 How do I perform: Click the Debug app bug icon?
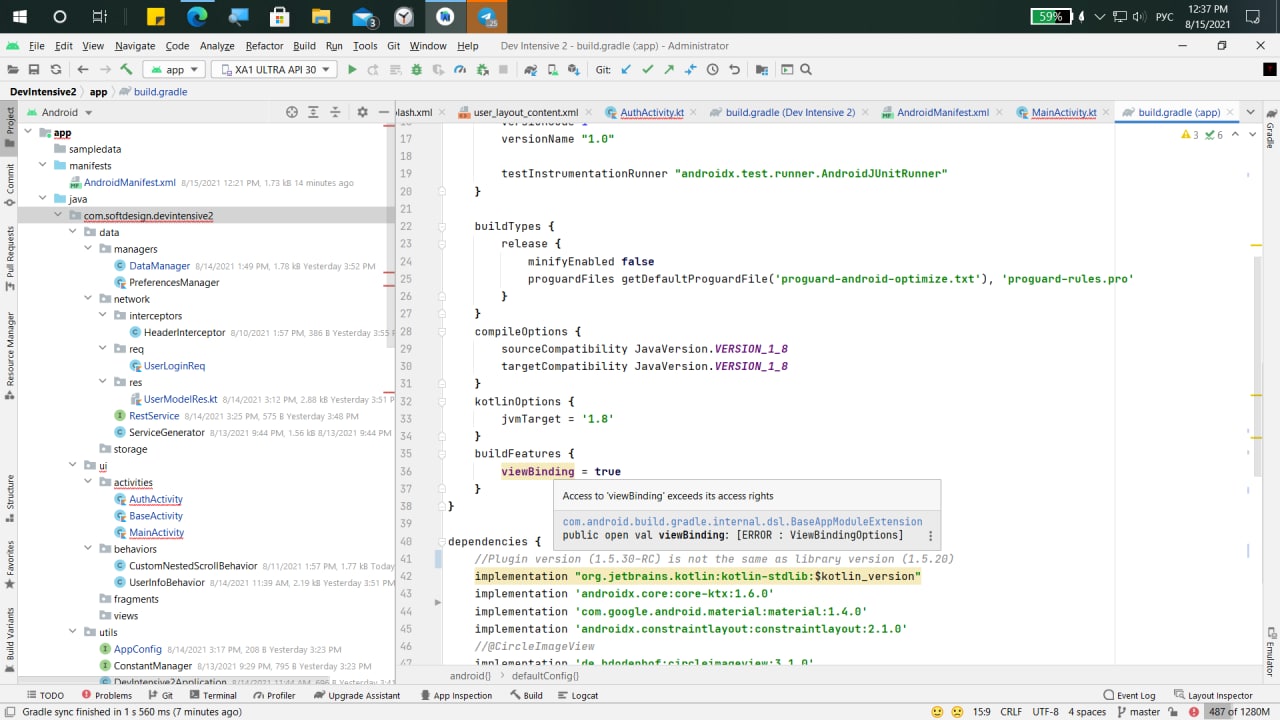pos(417,70)
